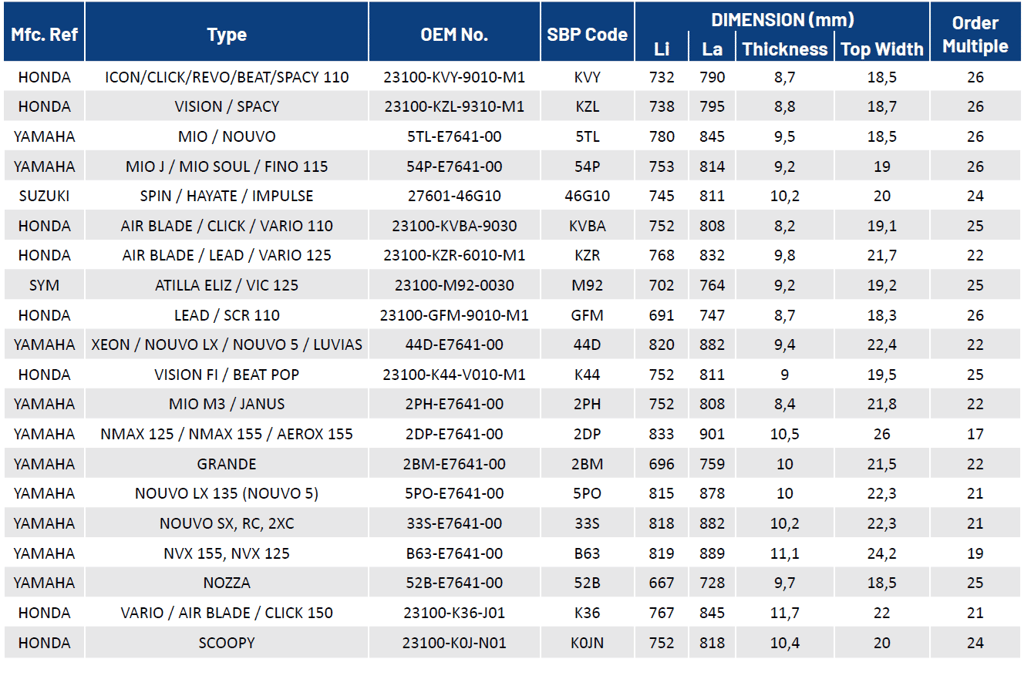Viewport: 1024px width, 679px height.
Task: Click AIR BLADE / CLICK / VARIO 110
Action: [227, 226]
